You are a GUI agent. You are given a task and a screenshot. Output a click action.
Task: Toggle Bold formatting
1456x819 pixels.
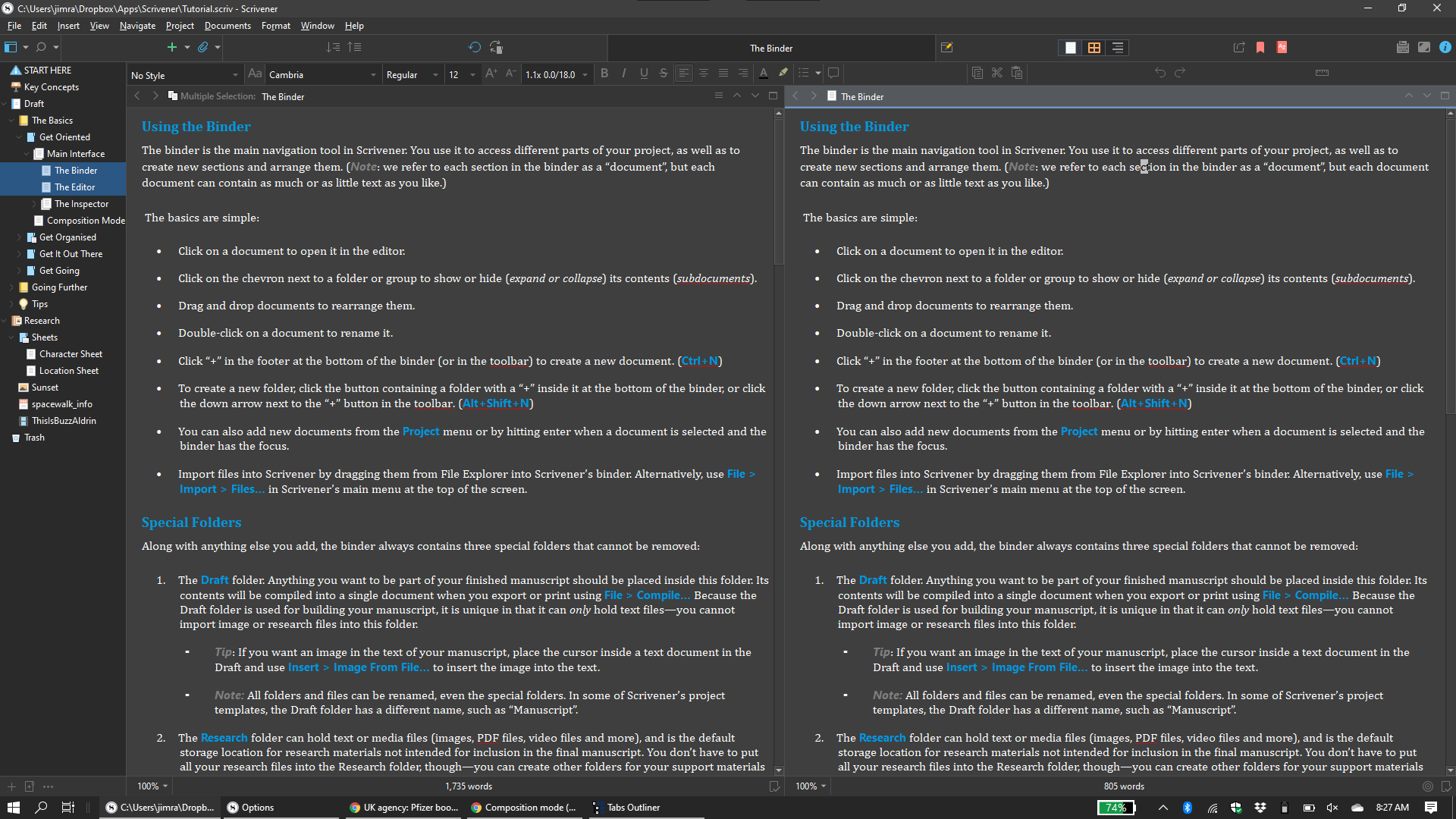(604, 73)
